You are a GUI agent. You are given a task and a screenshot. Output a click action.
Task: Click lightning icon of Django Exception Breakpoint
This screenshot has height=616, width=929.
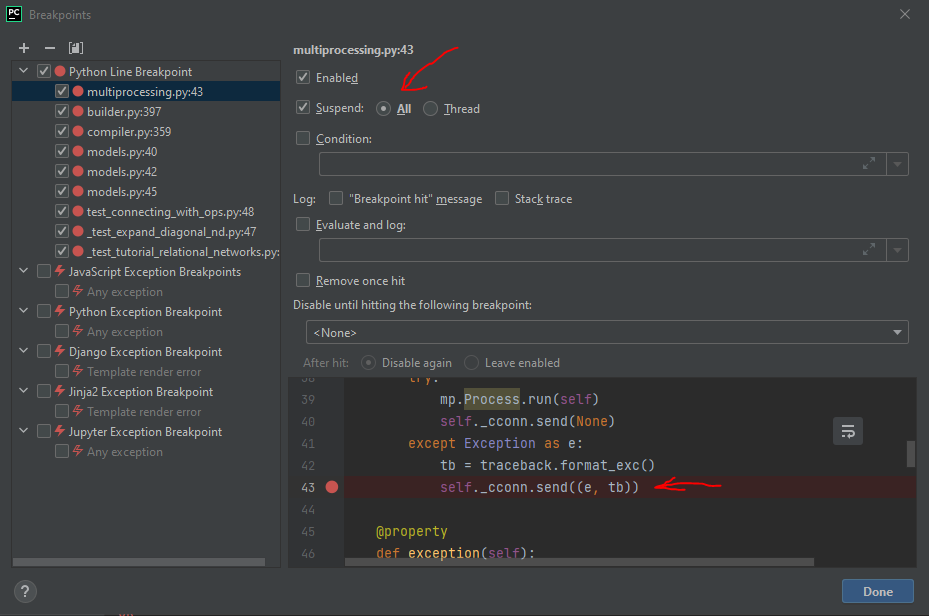click(x=59, y=351)
